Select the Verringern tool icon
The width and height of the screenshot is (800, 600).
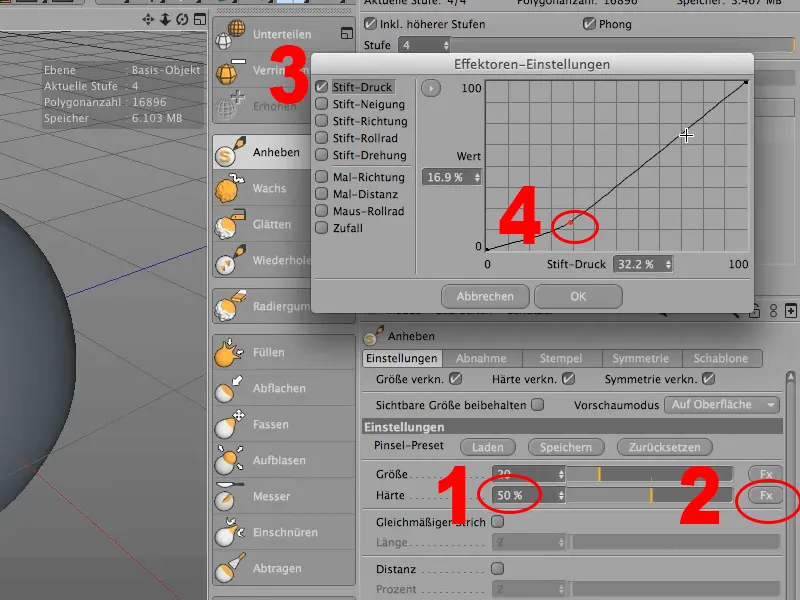pyautogui.click(x=227, y=71)
